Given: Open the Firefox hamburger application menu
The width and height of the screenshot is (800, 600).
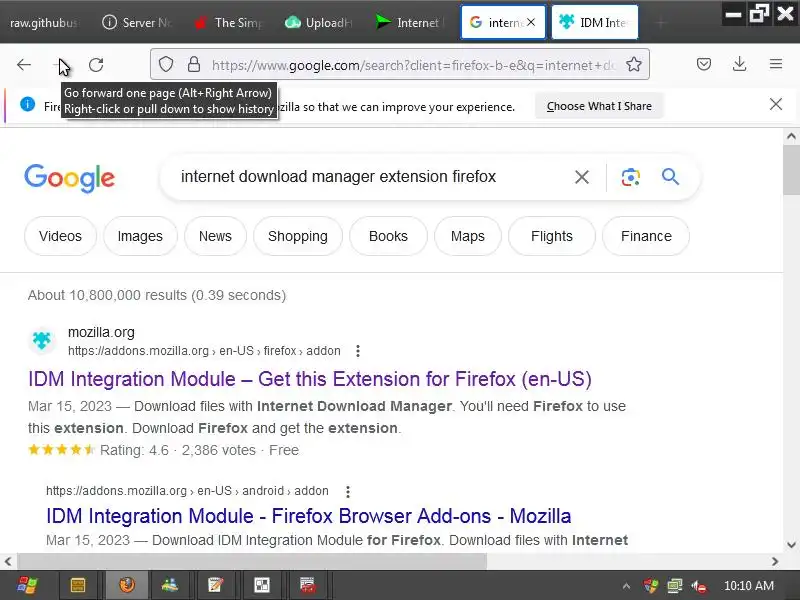Looking at the screenshot, I should click(776, 64).
